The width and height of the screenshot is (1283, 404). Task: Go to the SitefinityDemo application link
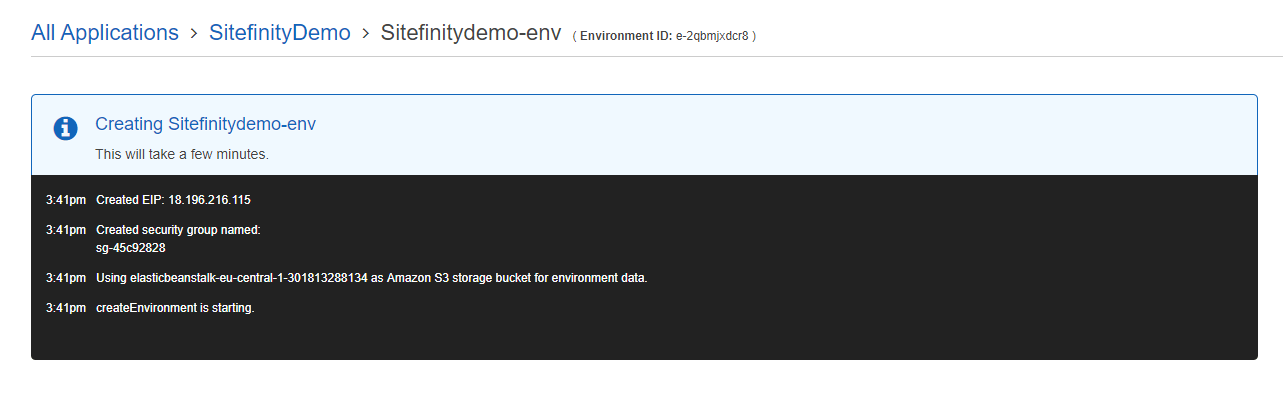click(279, 33)
